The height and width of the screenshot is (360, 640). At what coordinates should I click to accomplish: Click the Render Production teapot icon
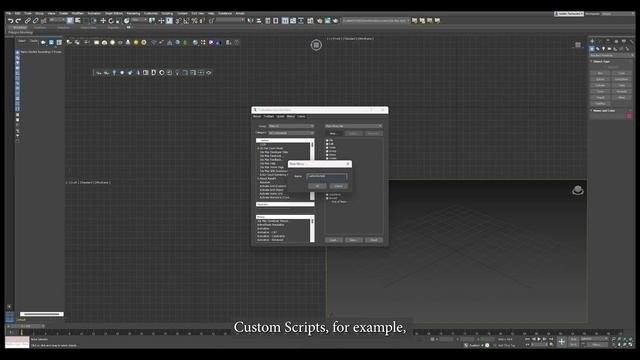coord(336,20)
